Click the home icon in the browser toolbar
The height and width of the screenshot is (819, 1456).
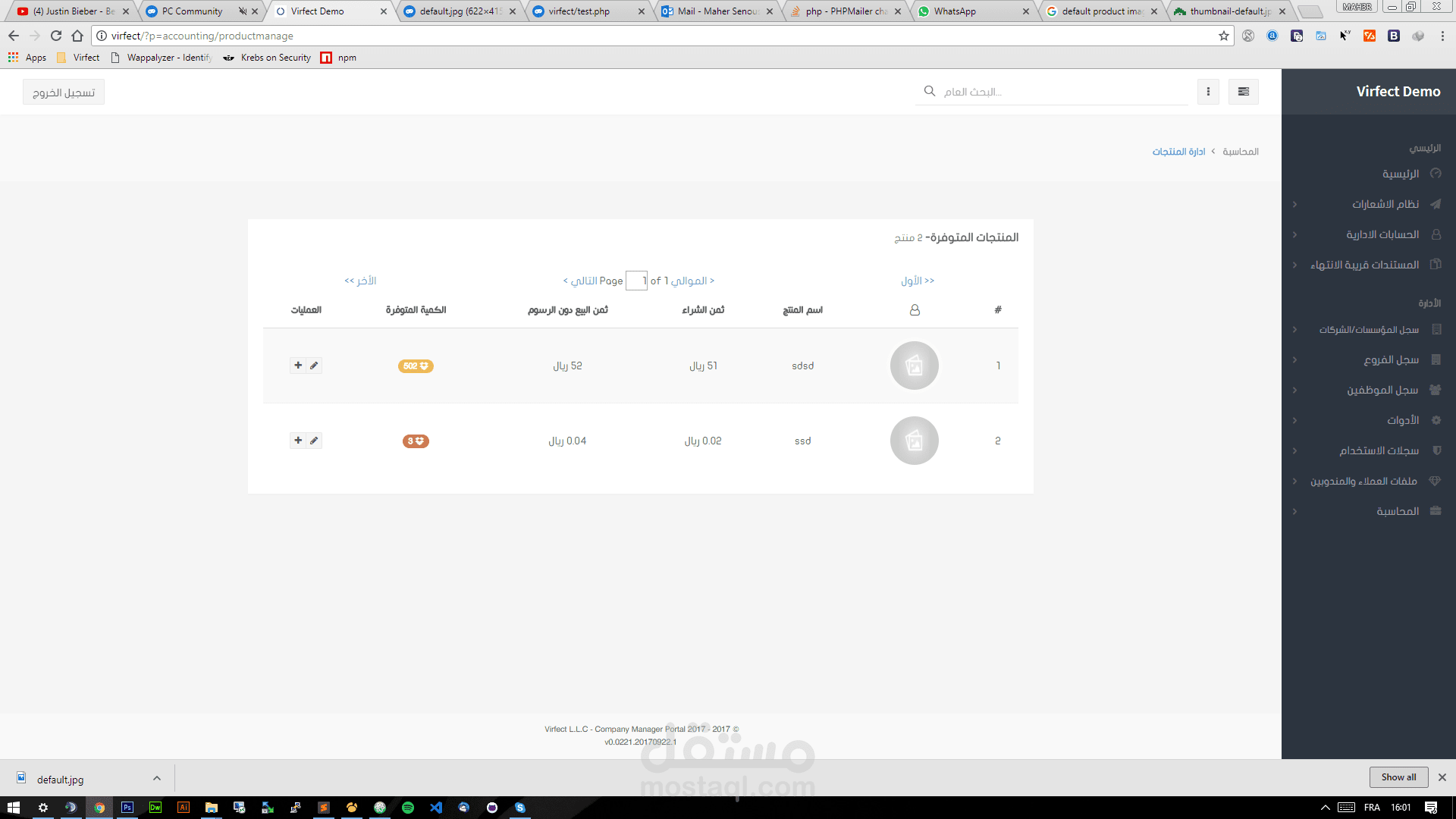(x=77, y=36)
